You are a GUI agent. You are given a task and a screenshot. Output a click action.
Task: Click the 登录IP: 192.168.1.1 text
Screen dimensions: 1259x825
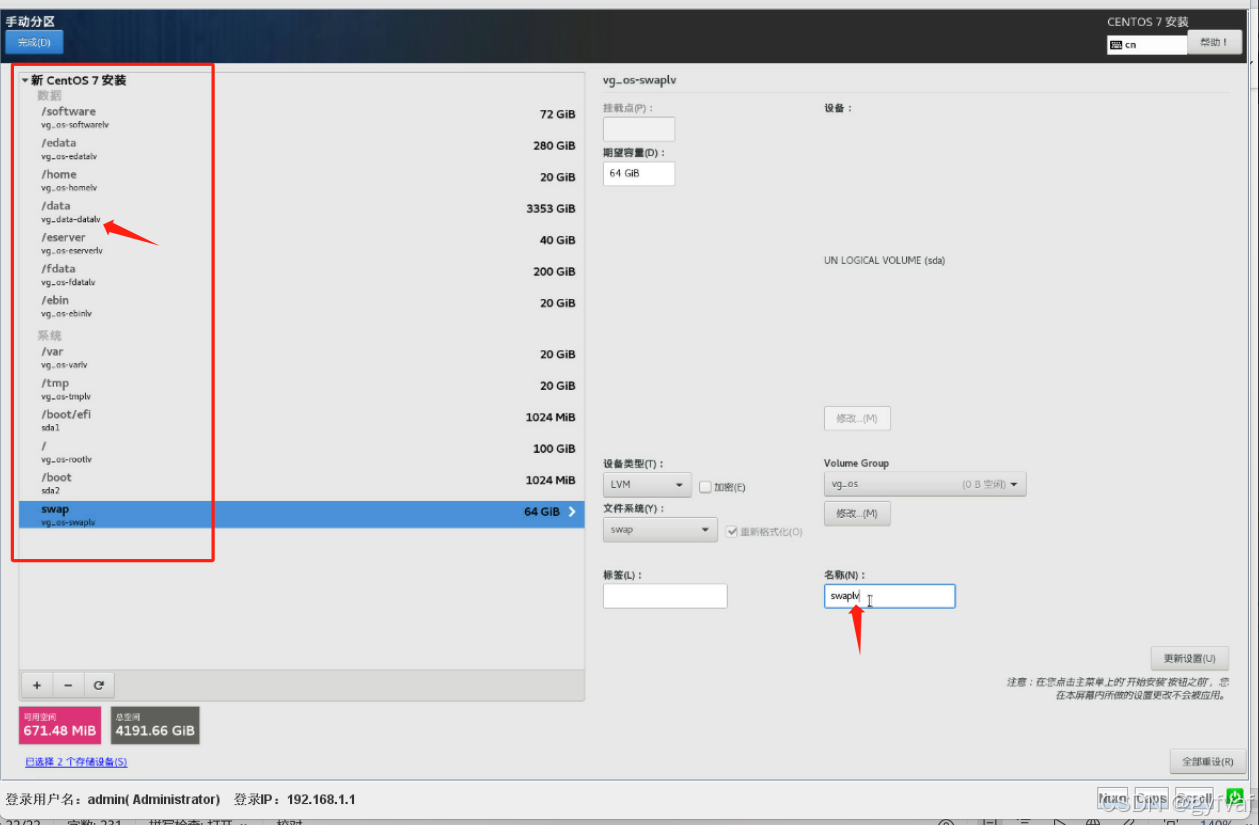pyautogui.click(x=294, y=800)
